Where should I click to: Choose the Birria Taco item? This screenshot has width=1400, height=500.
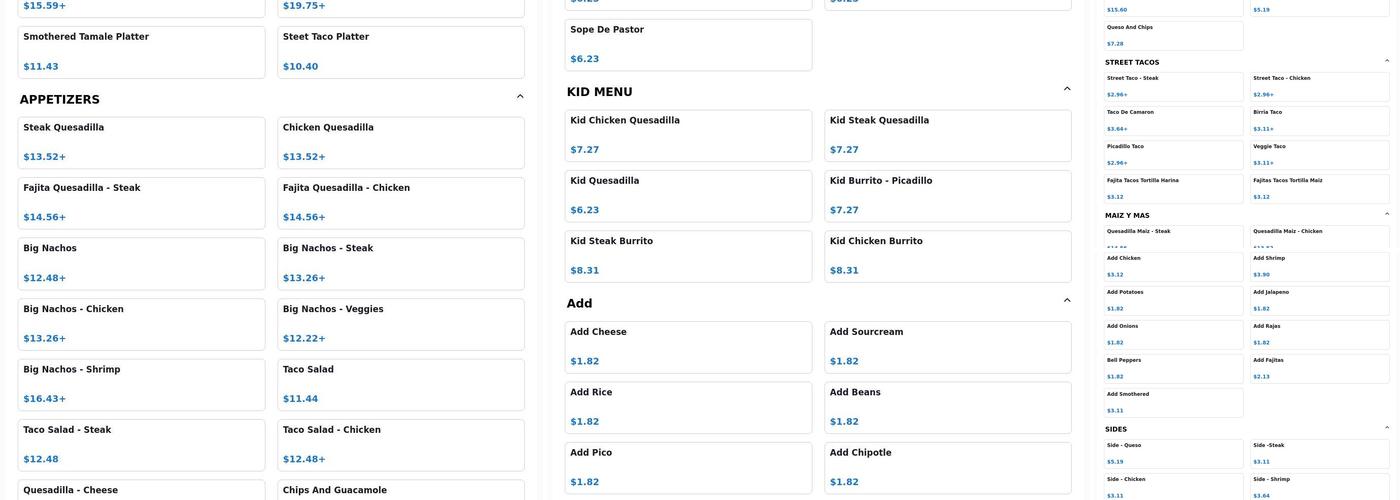click(1319, 120)
